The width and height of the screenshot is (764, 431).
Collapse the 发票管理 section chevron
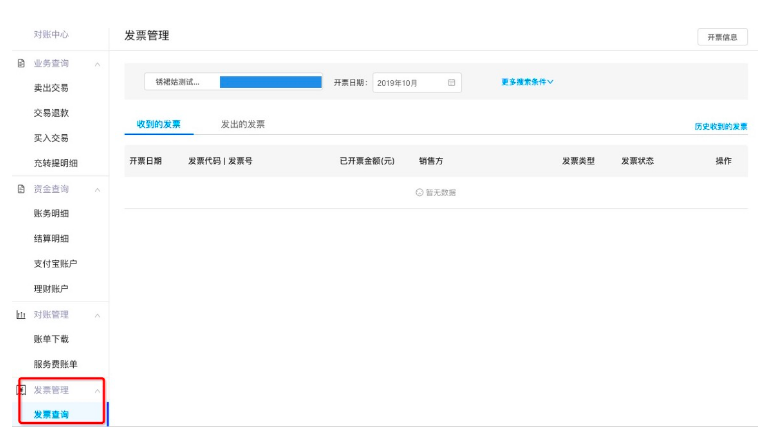97,391
